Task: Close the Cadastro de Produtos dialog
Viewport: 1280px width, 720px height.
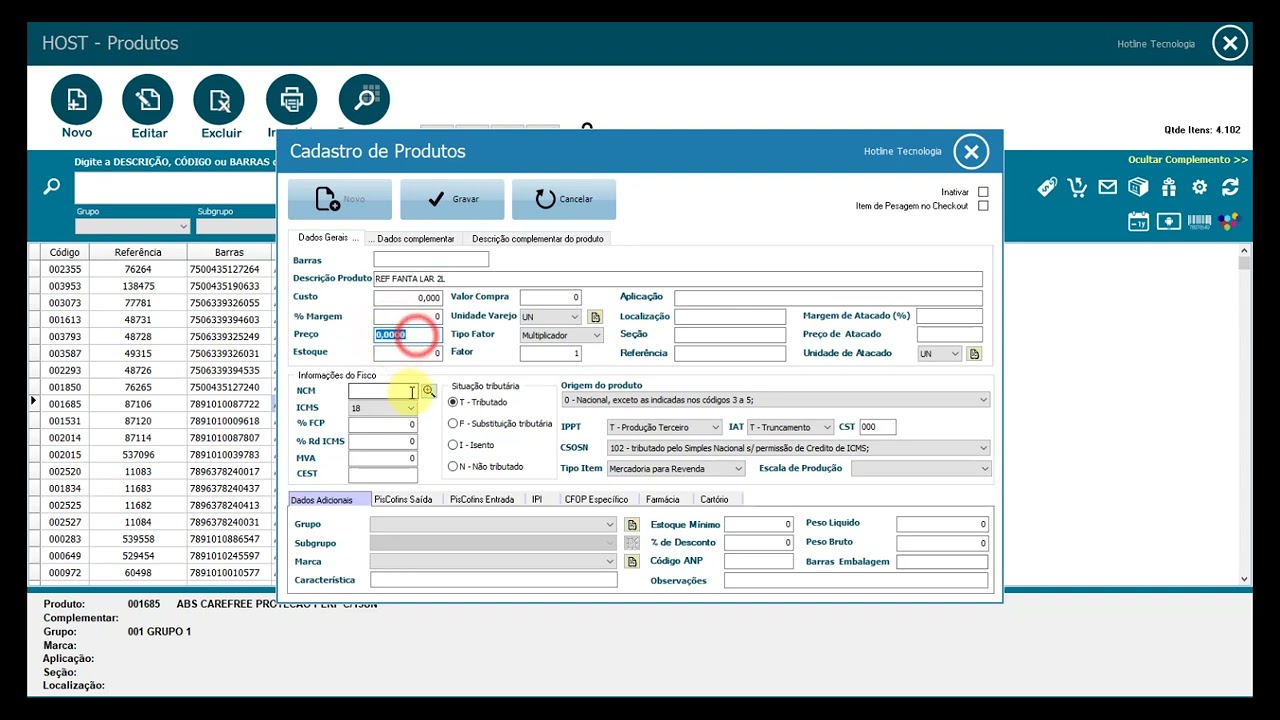Action: [x=971, y=152]
